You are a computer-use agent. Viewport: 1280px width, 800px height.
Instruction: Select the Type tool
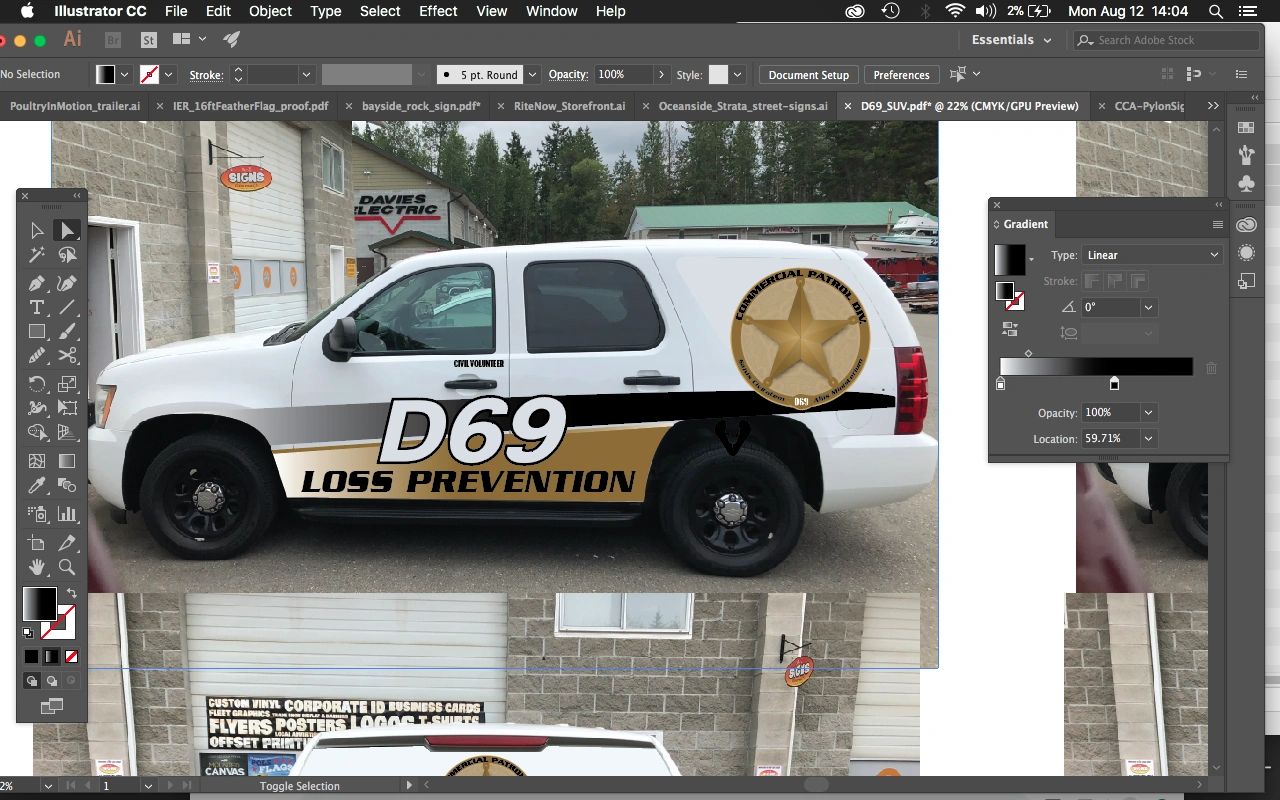(37, 307)
